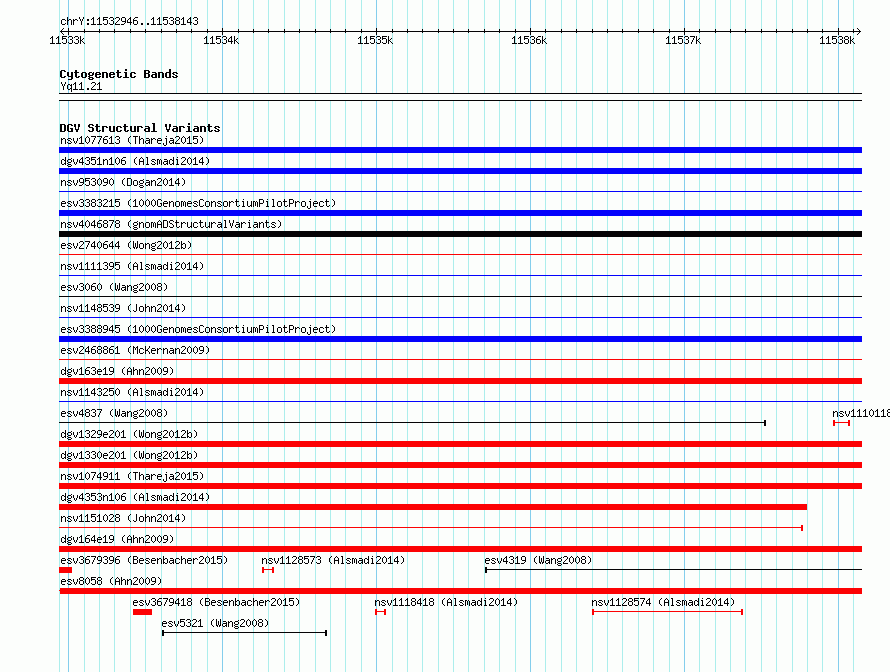The height and width of the screenshot is (672, 890).
Task: Click the small red esv3679396 block
Action: (x=65, y=570)
